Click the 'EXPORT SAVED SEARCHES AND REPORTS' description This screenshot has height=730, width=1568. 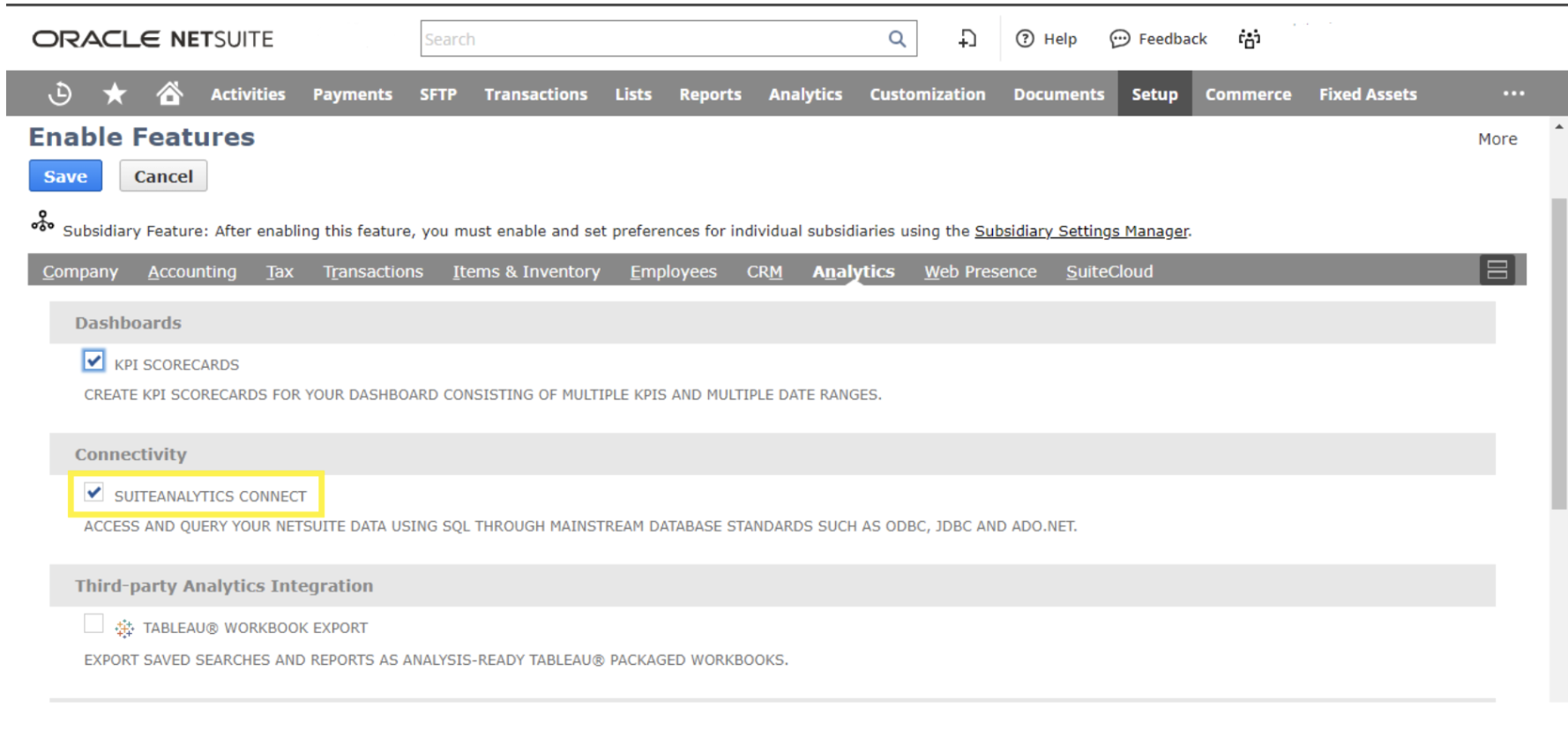click(436, 660)
